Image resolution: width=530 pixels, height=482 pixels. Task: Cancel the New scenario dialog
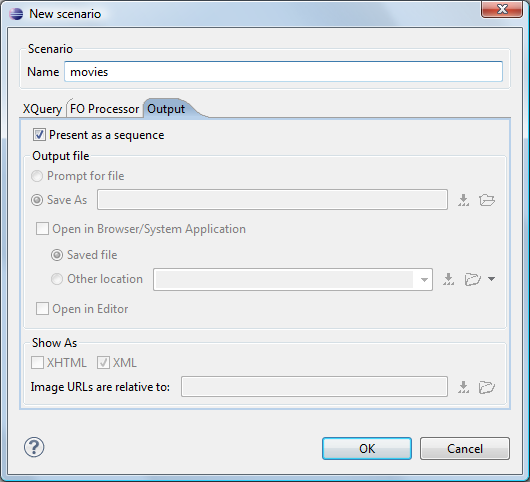point(465,449)
